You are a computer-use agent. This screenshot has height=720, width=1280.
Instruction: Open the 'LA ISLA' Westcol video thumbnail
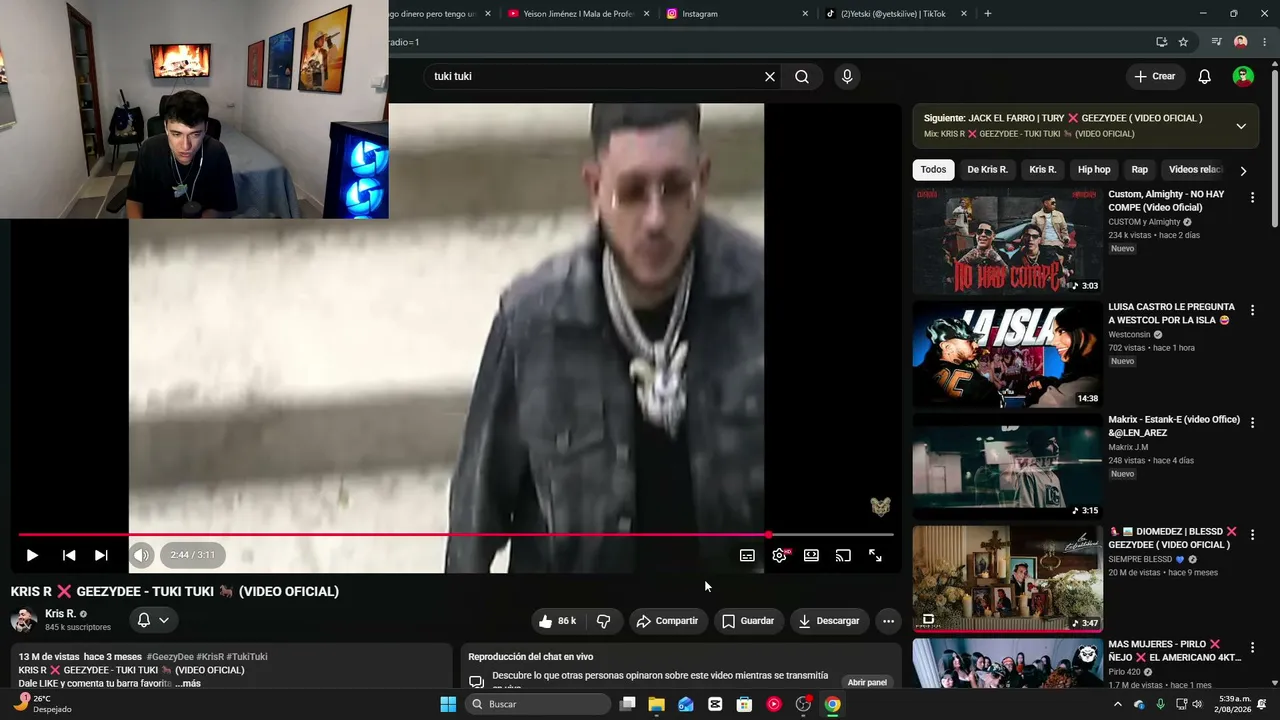coord(1007,354)
